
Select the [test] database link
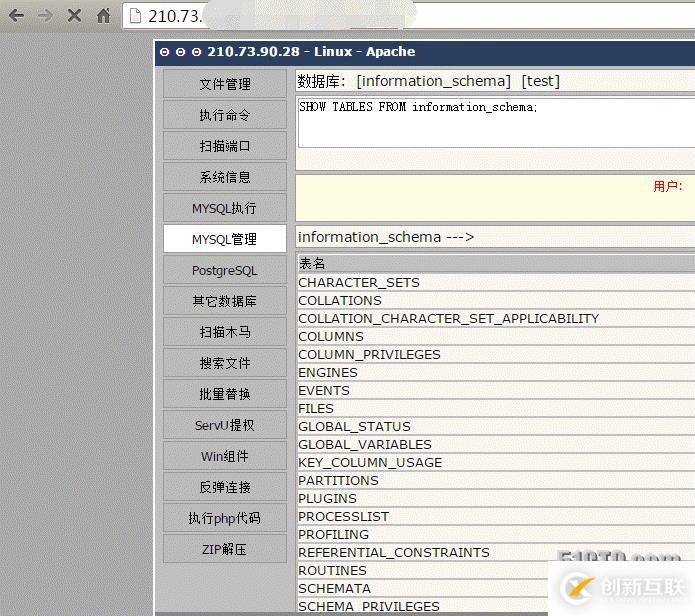click(541, 81)
